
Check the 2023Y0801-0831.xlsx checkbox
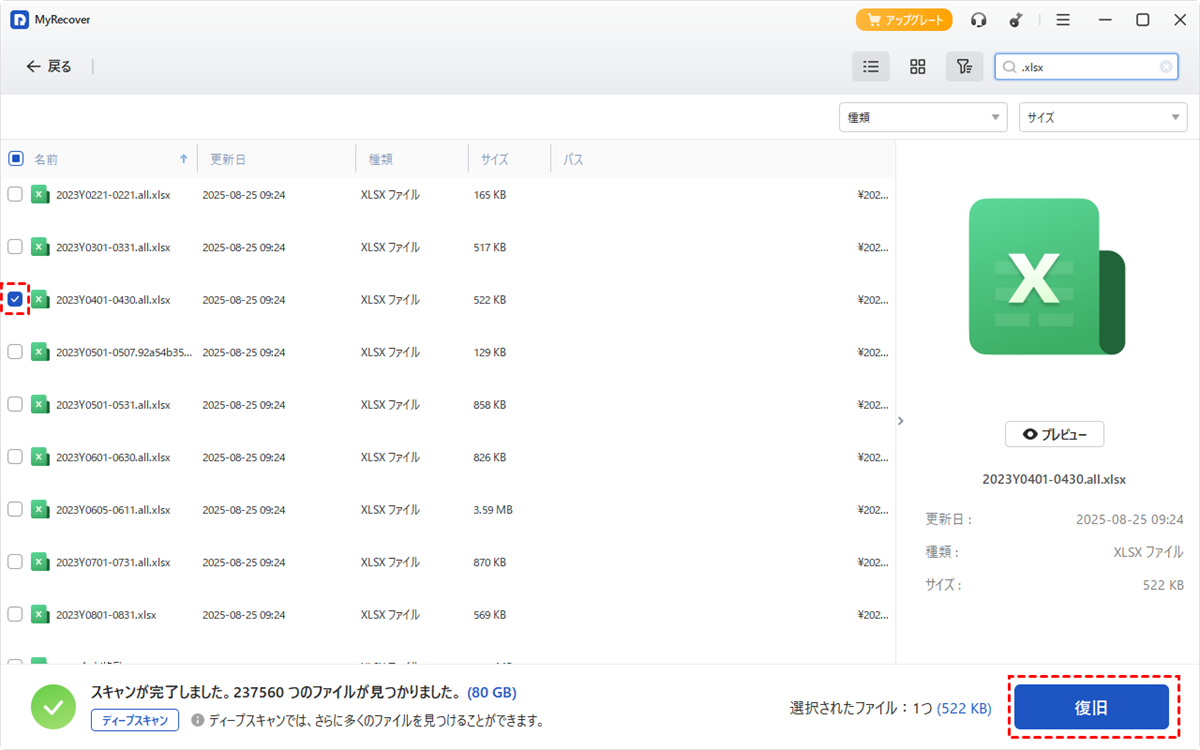[15, 614]
